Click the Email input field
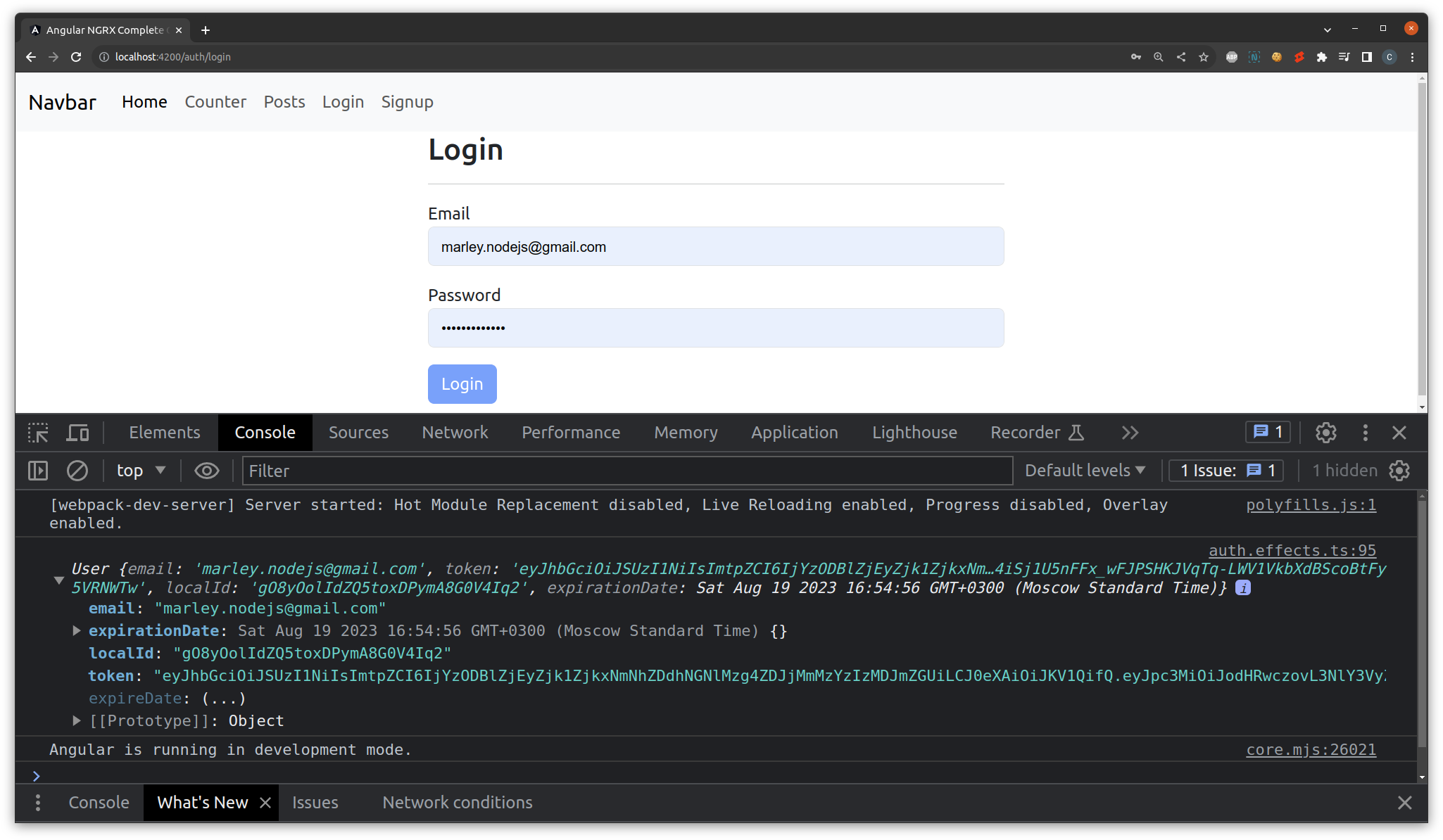 [715, 246]
